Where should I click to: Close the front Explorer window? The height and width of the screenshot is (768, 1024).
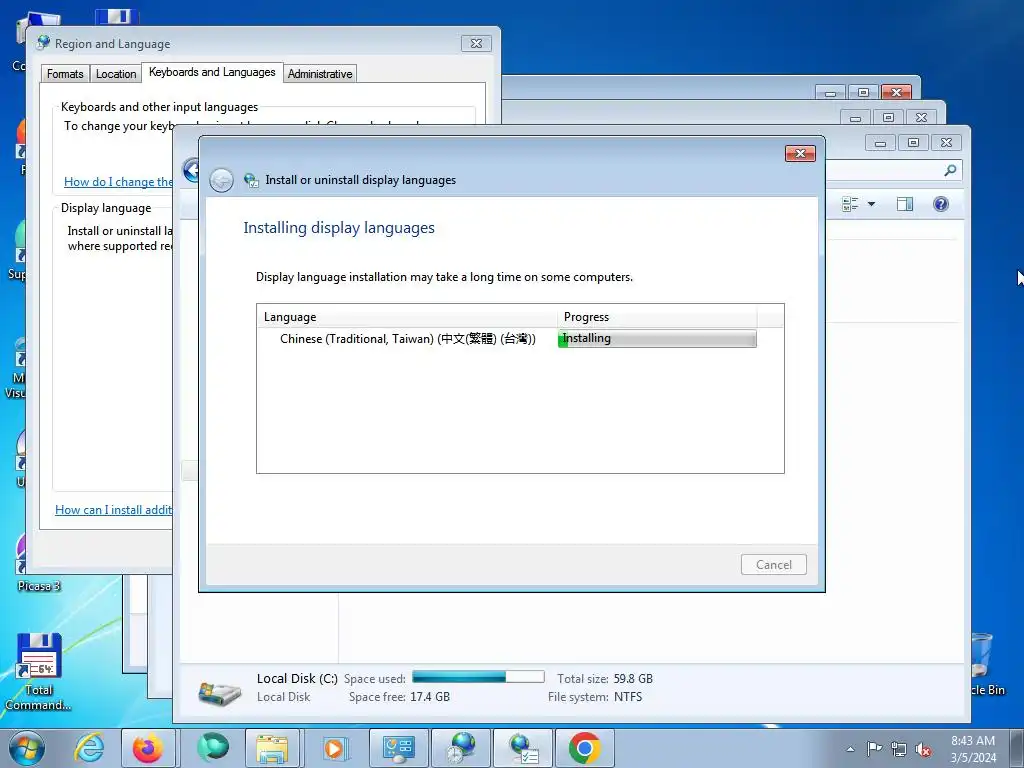pos(946,142)
